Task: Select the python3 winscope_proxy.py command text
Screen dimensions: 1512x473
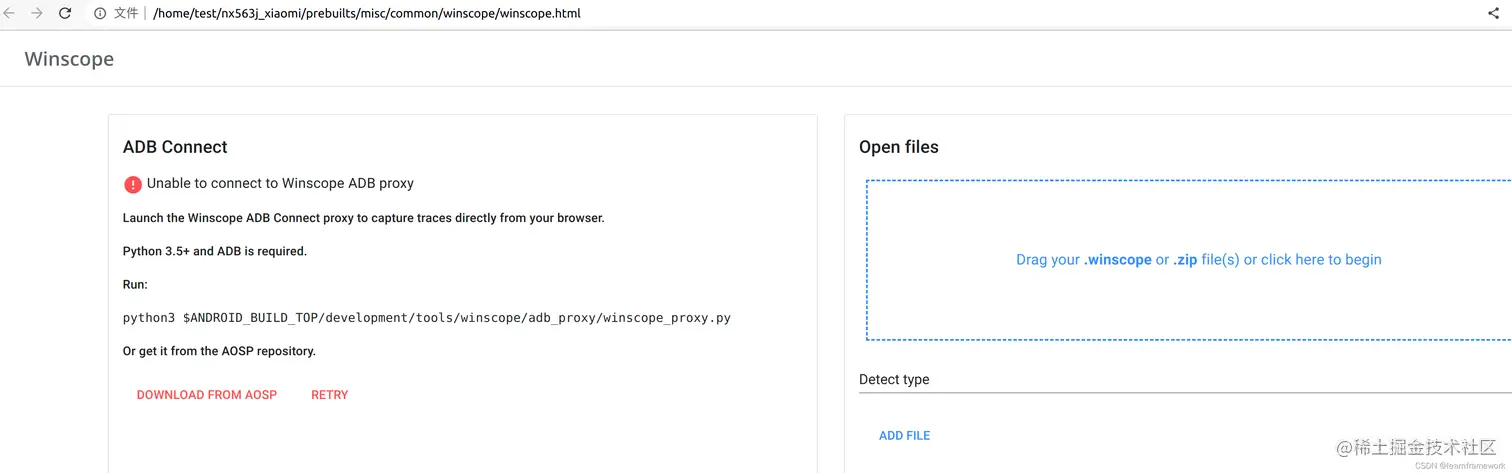Action: [x=427, y=318]
